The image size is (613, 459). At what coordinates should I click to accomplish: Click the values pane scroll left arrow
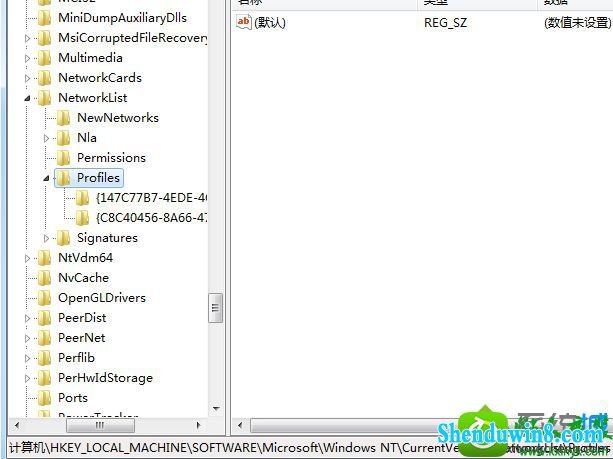click(240, 425)
